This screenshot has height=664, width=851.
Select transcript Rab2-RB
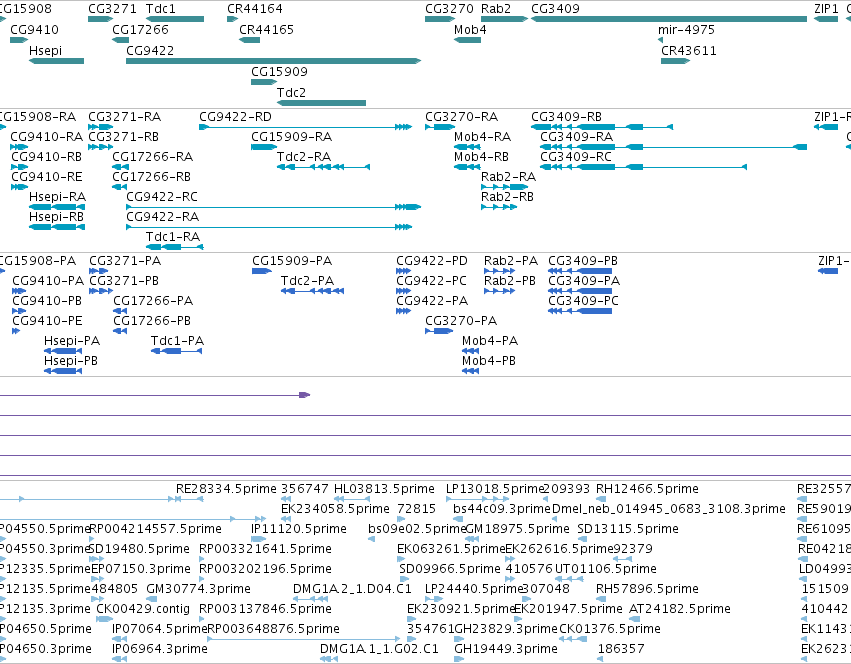tap(507, 197)
